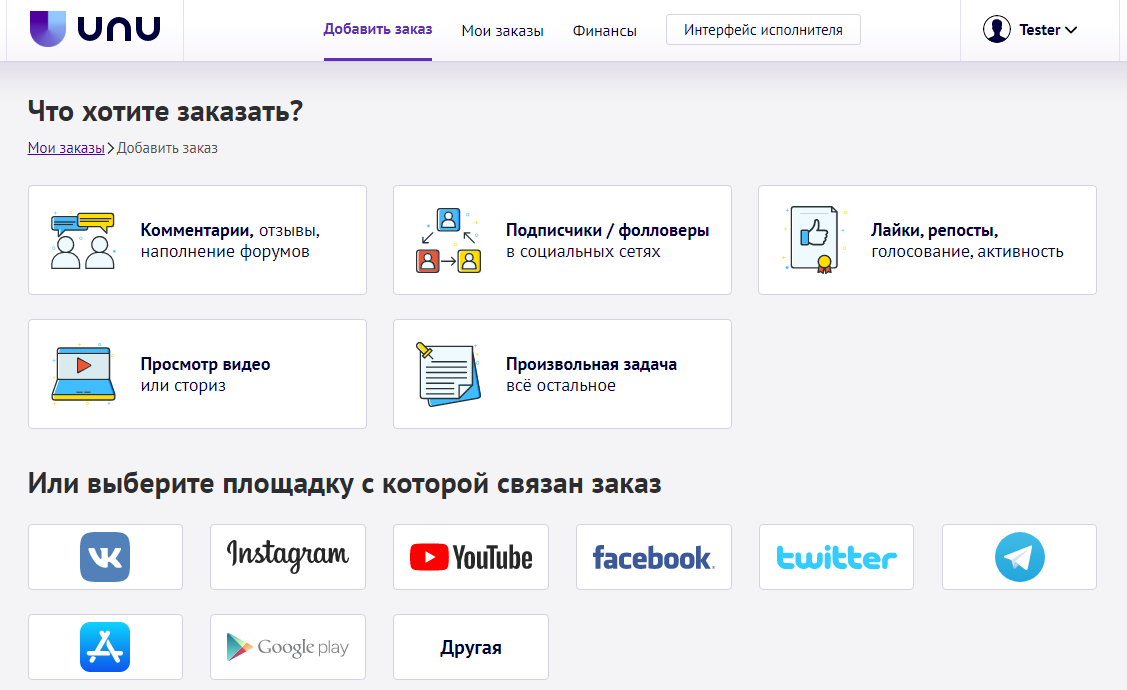Click the laptop video play icon
Viewport: 1127px width, 690px height.
point(83,374)
